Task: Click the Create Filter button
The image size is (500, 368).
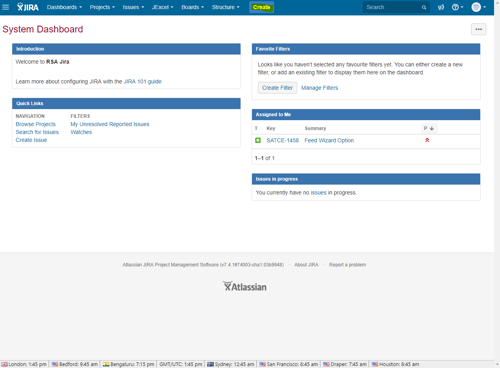Action: pyautogui.click(x=277, y=88)
